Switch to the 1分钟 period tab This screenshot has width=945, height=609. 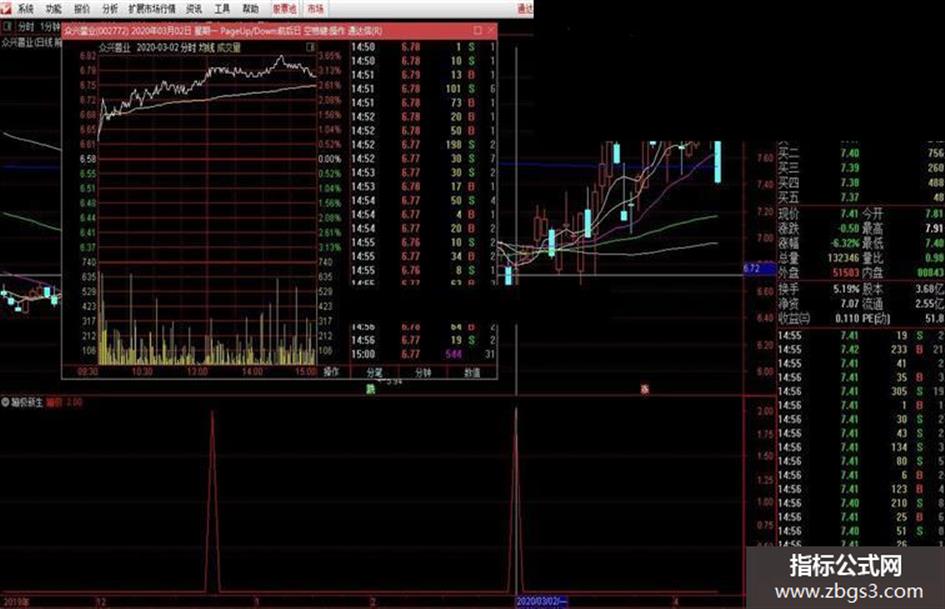point(50,27)
